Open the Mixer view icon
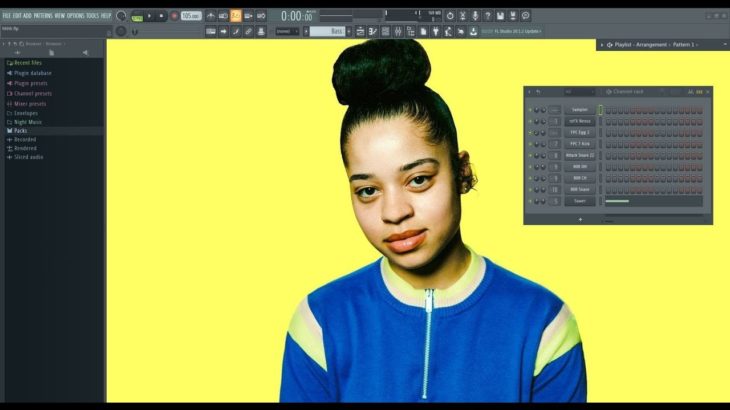The height and width of the screenshot is (410, 730). 398,31
